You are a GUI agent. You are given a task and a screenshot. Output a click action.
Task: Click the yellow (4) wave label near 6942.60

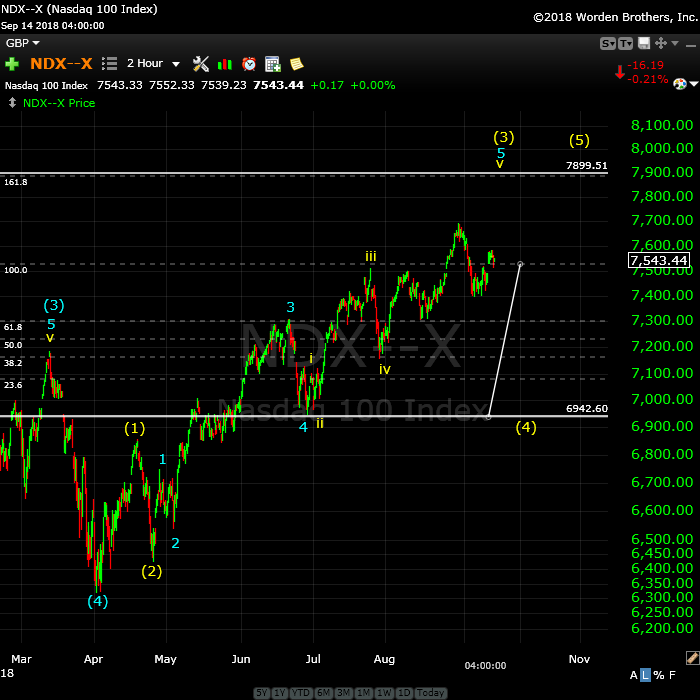click(x=526, y=427)
